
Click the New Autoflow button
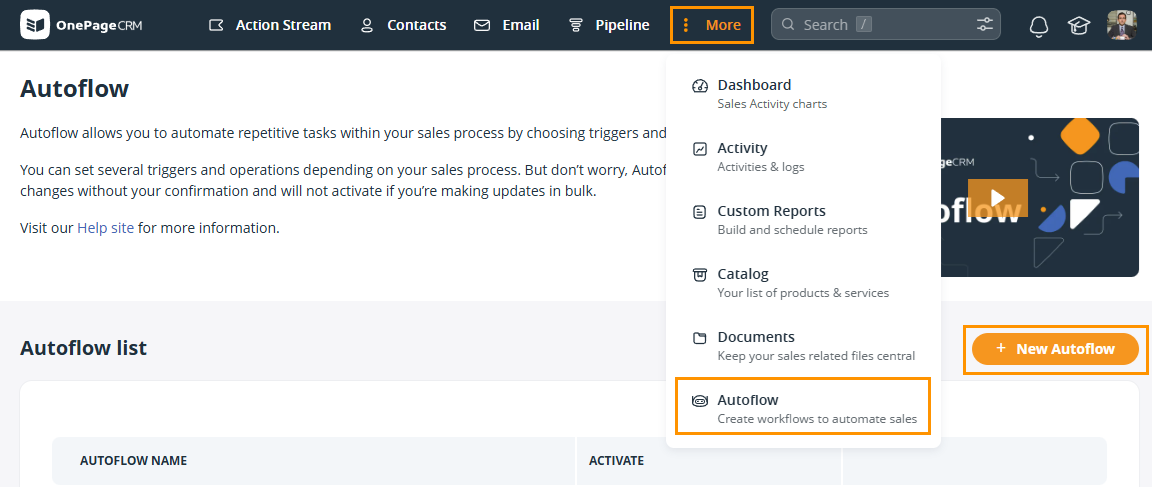coord(1055,349)
